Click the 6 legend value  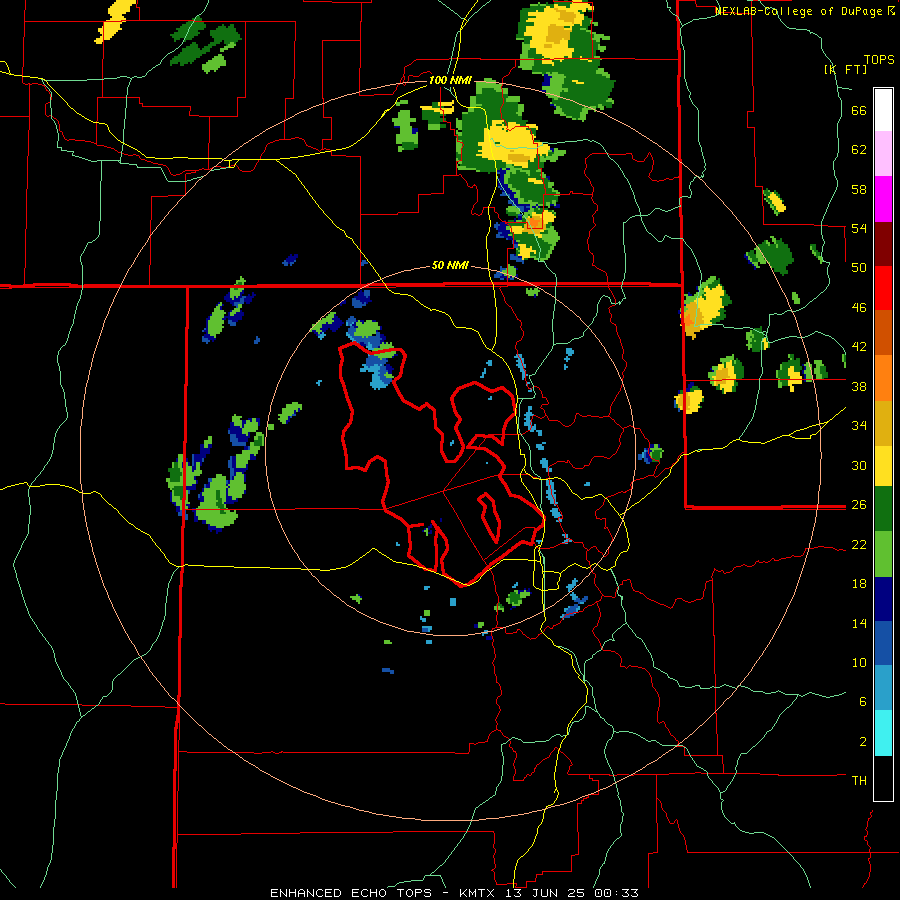[863, 702]
